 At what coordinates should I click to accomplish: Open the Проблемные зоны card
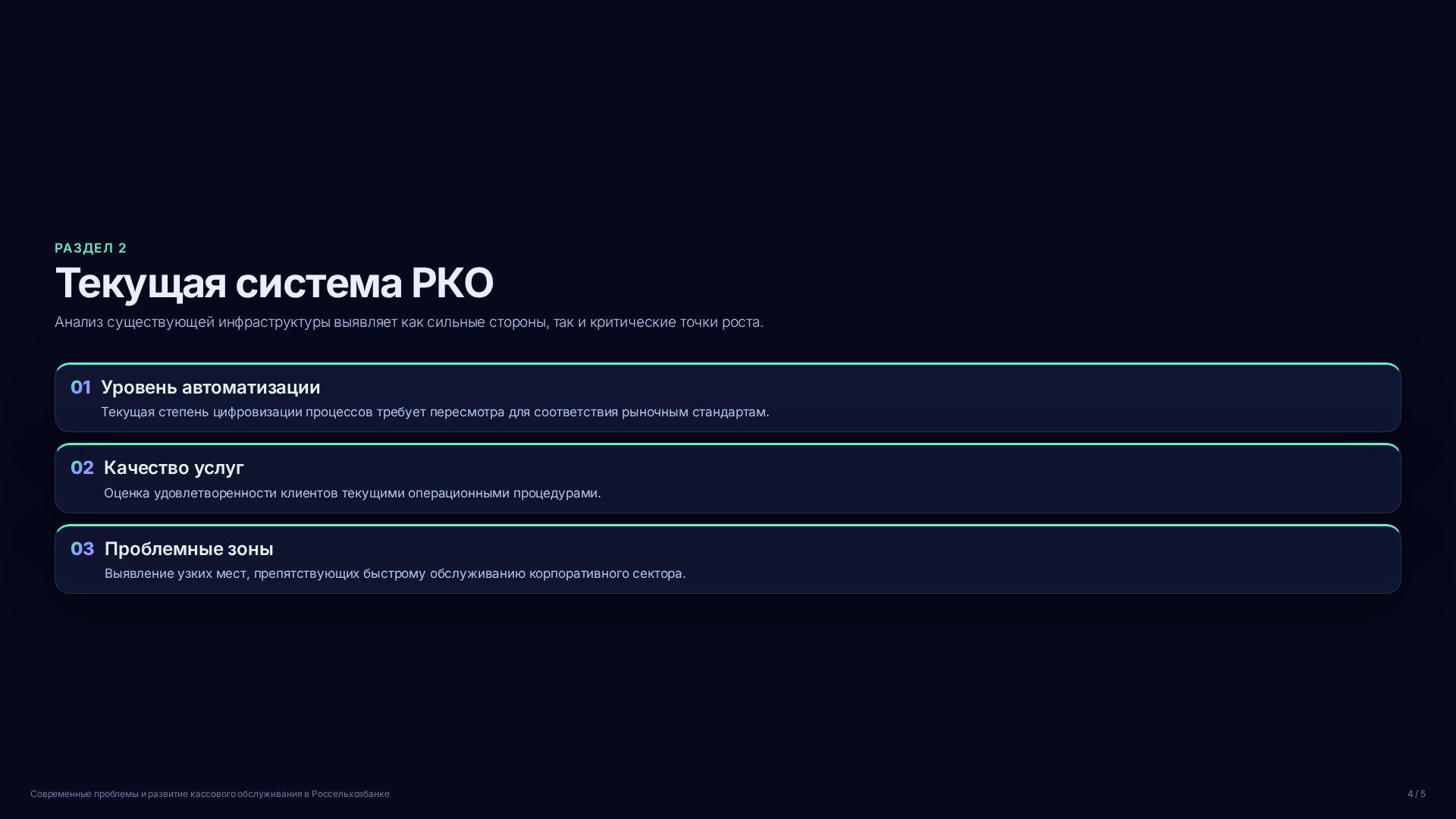728,559
